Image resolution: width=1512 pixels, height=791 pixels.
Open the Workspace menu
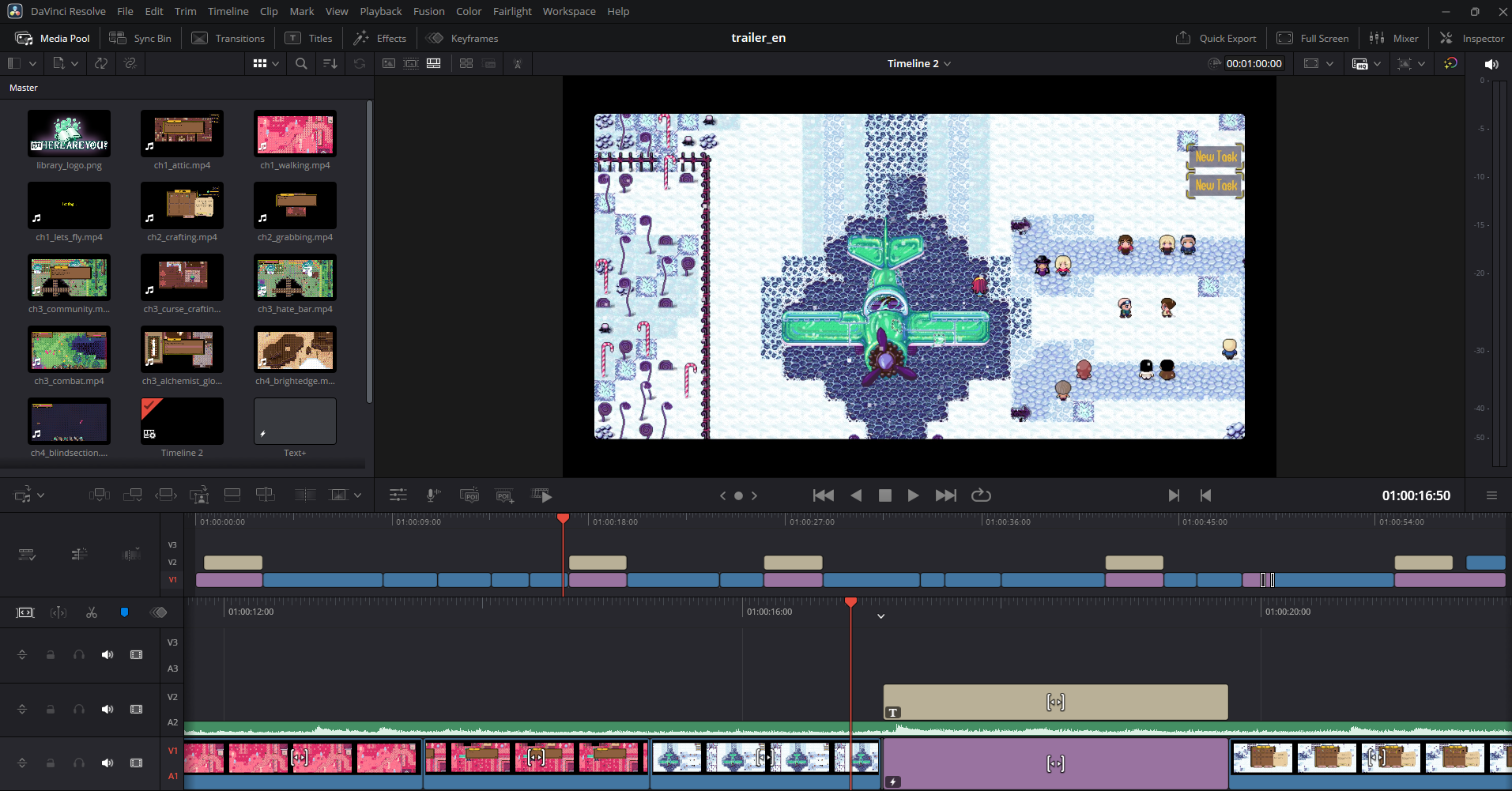[x=569, y=11]
